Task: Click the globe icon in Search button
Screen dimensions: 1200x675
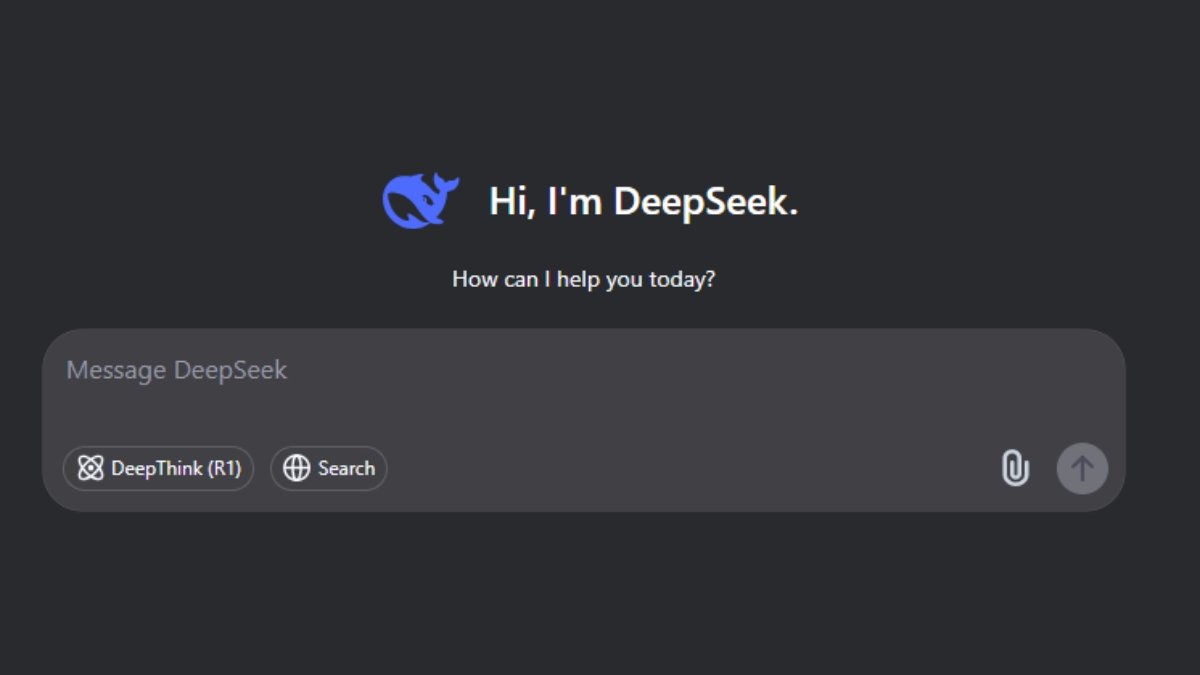Action: point(297,468)
